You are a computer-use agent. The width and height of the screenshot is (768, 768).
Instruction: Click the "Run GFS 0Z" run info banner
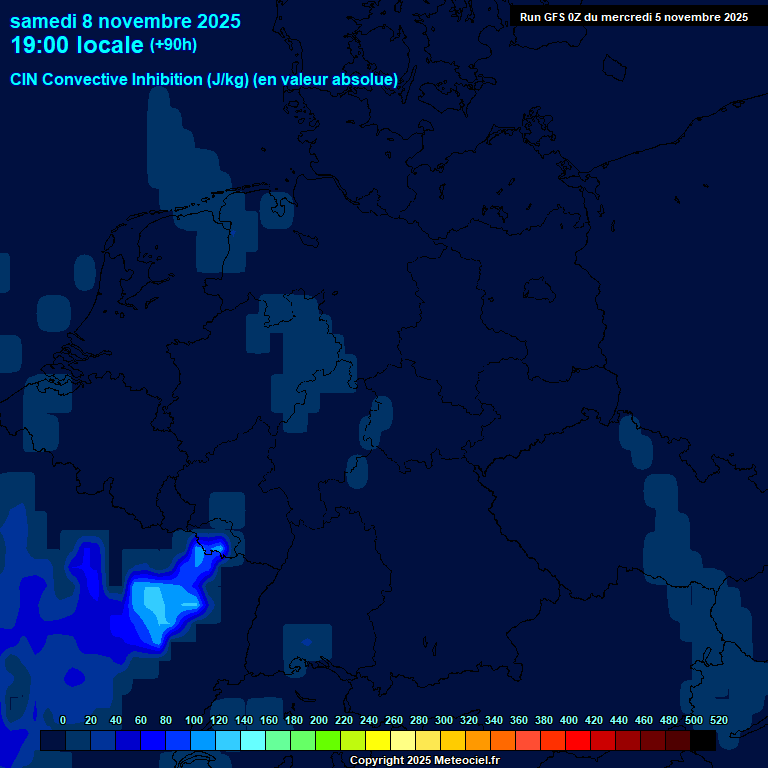(x=633, y=17)
